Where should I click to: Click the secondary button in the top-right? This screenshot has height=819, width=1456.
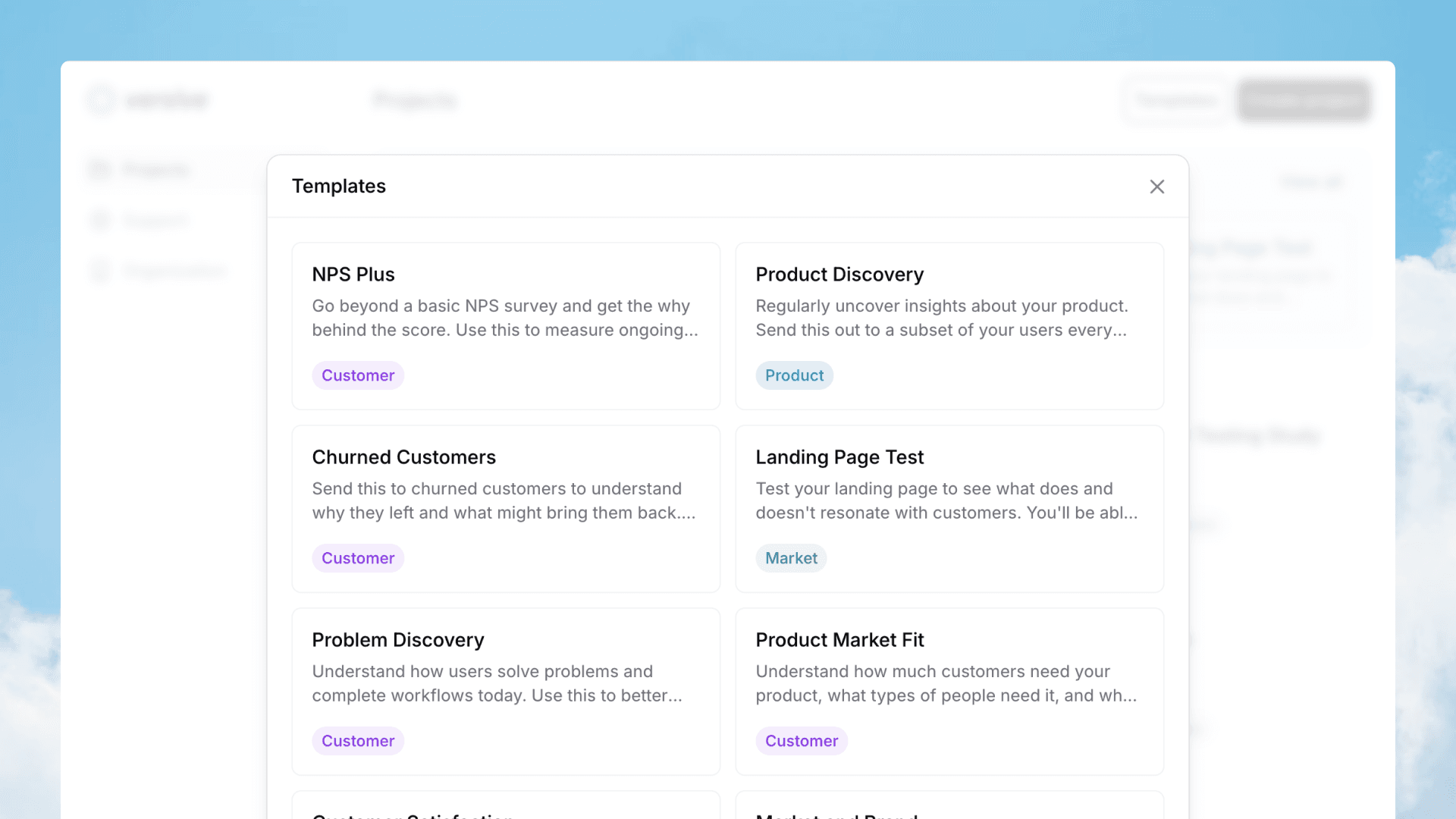[x=1175, y=99]
